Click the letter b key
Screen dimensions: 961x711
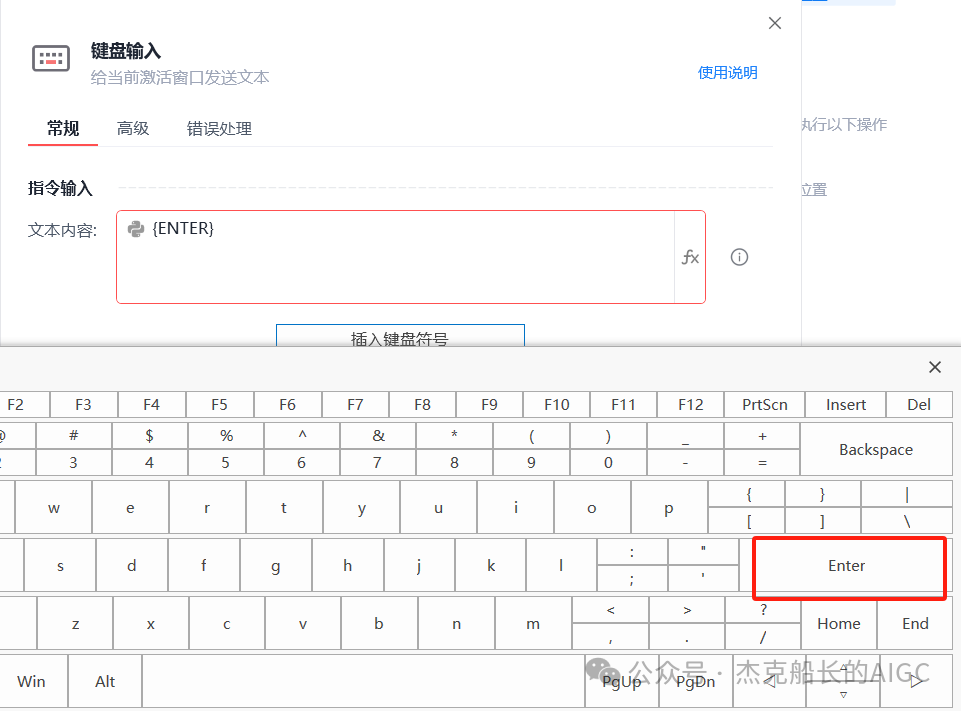379,623
